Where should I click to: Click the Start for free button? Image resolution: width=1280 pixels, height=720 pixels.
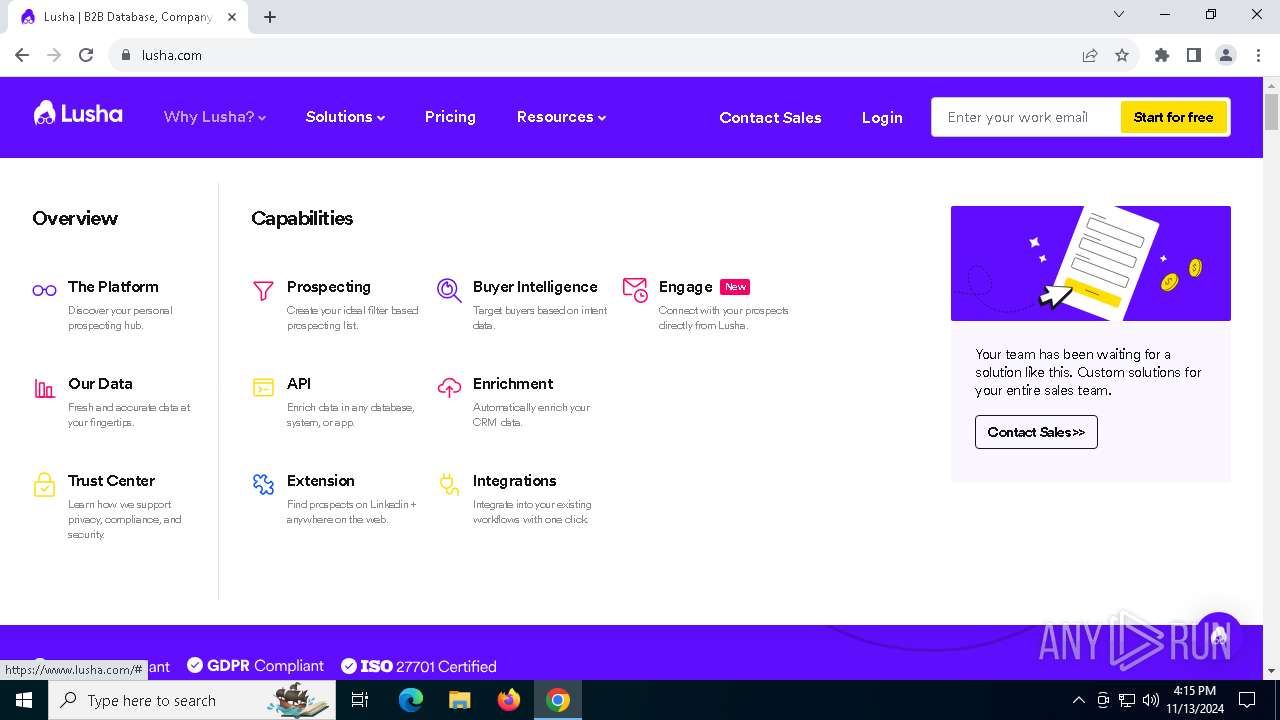1173,117
